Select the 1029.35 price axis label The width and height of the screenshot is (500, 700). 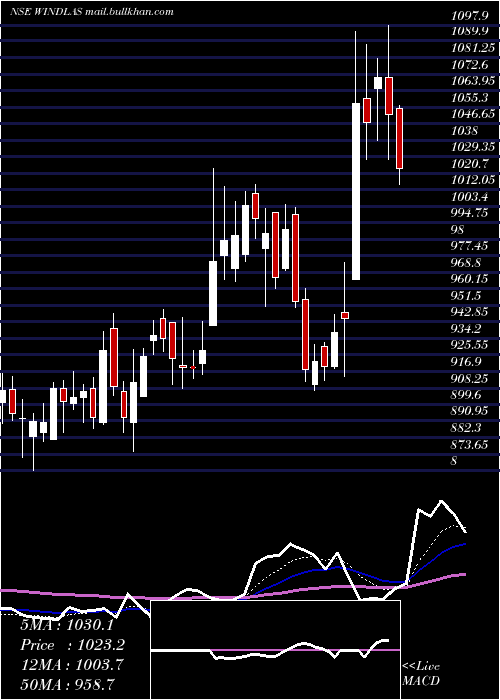point(471,147)
